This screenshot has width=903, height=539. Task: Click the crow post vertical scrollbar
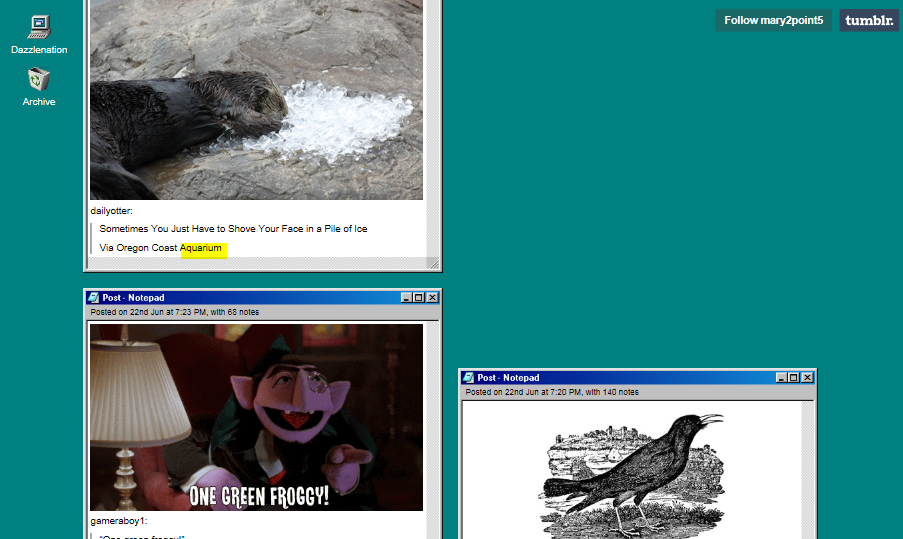(x=808, y=470)
